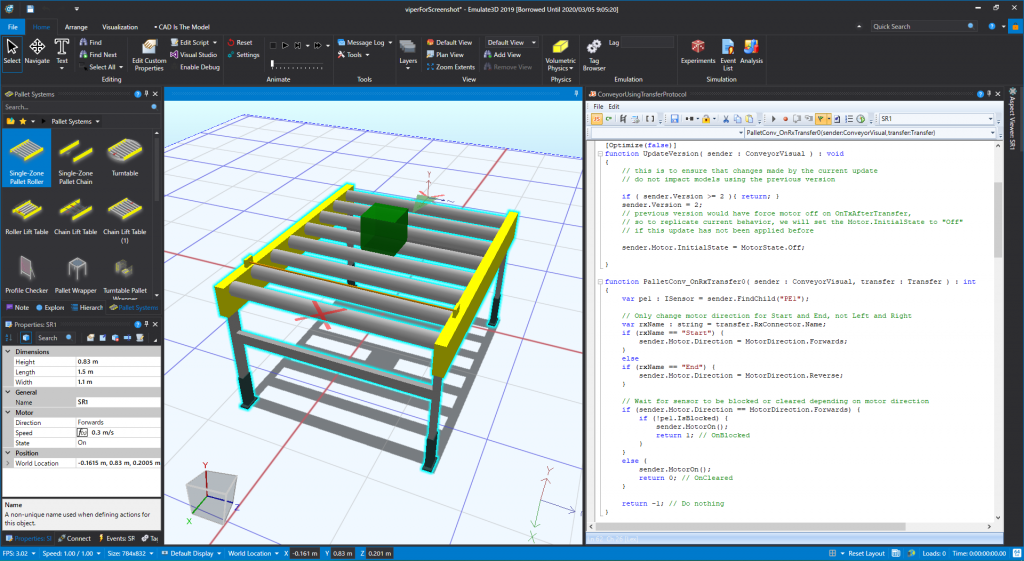
Task: Open Edit menu in script editor
Action: tap(614, 106)
